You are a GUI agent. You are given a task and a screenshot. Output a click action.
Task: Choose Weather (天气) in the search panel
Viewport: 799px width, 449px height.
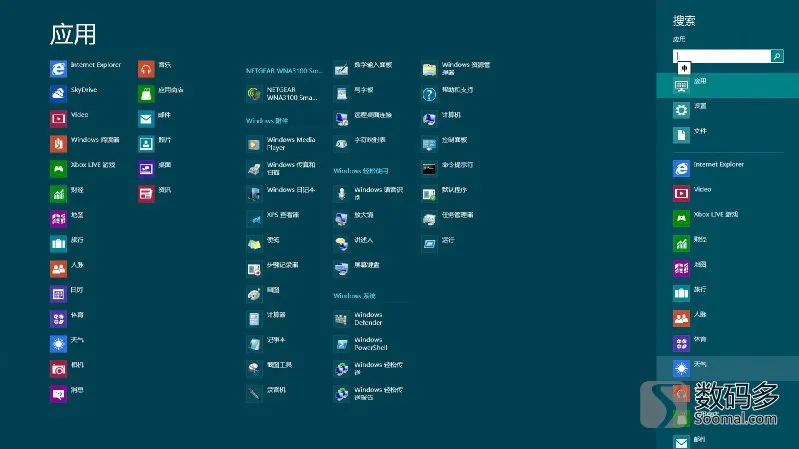tap(728, 368)
